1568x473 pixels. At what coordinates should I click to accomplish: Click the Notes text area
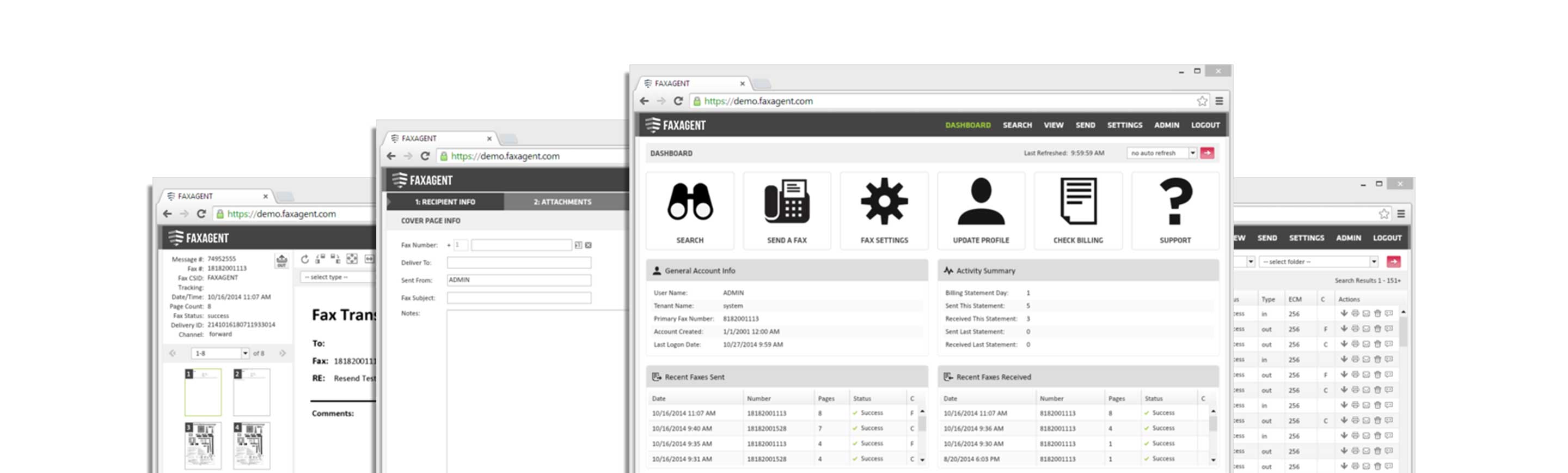pos(538,391)
